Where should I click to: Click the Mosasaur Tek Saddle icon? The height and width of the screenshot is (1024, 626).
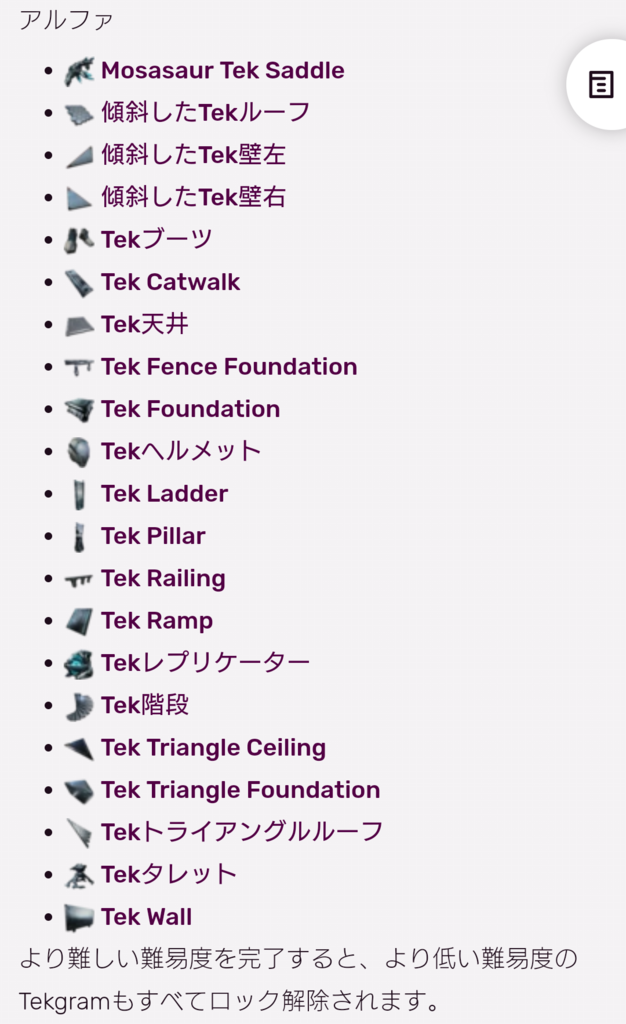79,71
